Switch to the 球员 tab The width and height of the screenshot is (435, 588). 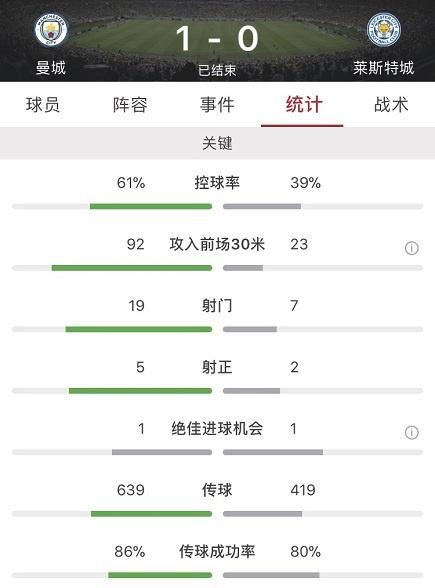pos(43,105)
